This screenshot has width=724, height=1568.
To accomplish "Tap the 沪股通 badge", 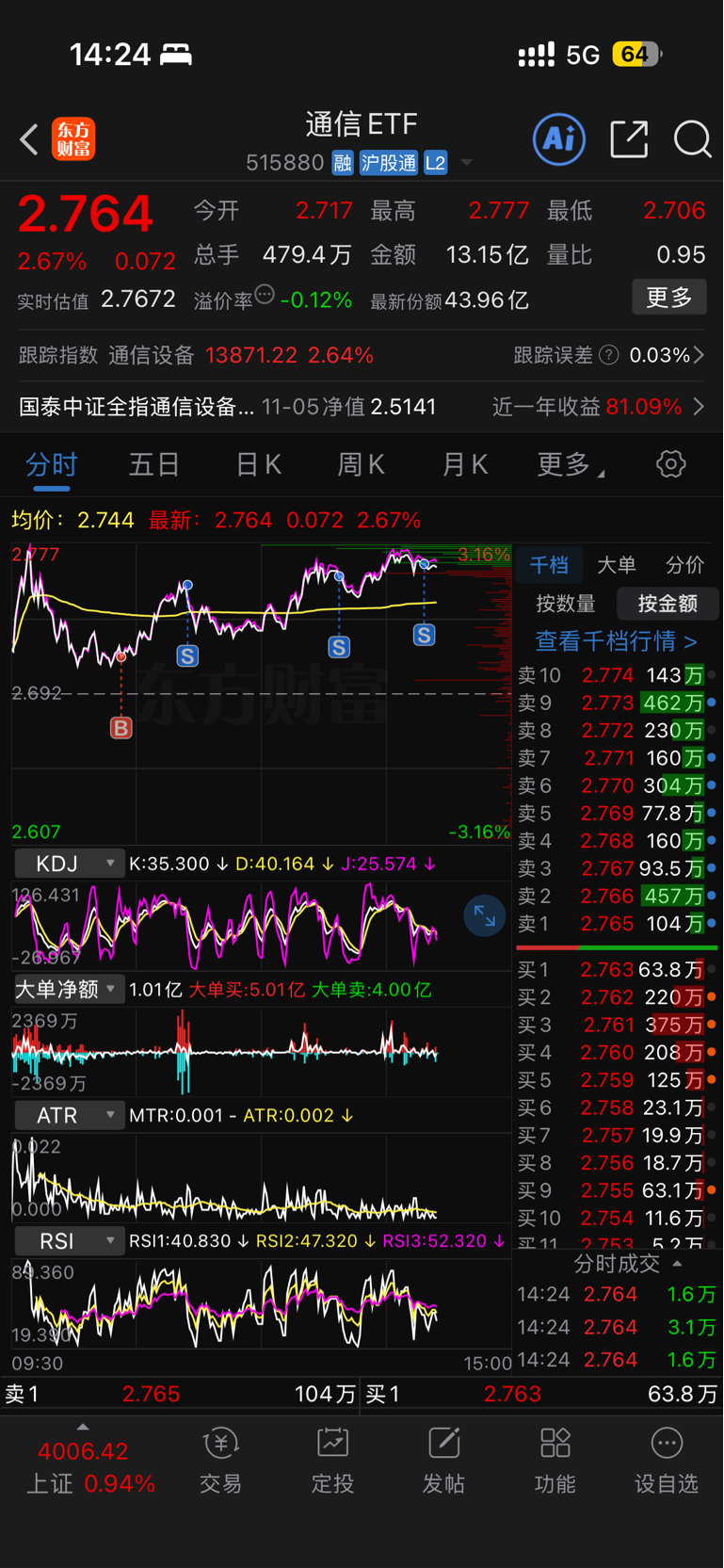I will (x=389, y=163).
